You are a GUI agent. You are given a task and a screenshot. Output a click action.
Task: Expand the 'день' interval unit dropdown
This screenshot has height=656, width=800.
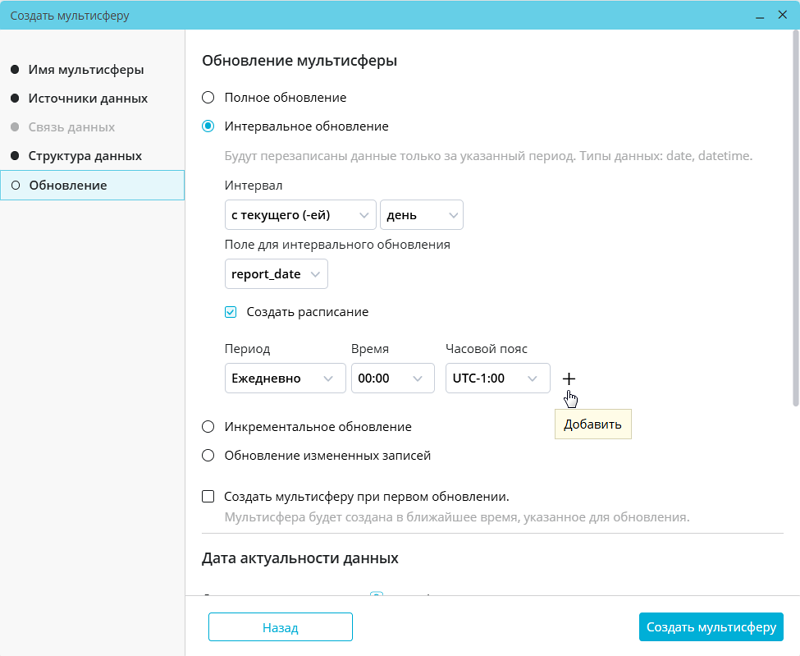(421, 215)
